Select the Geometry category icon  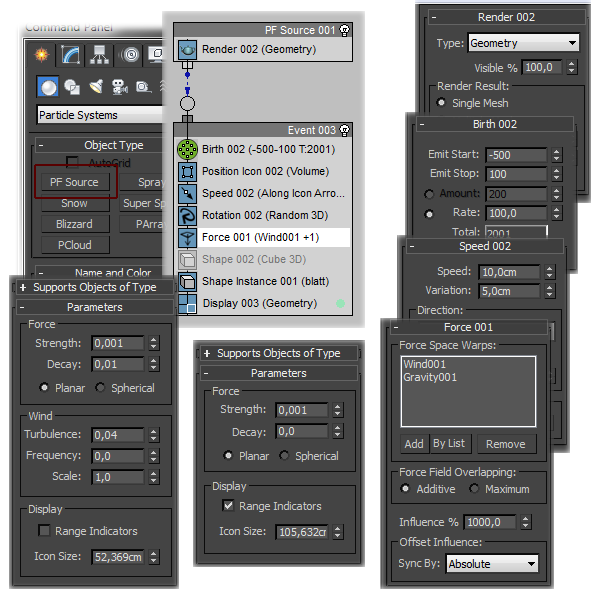[x=47, y=87]
